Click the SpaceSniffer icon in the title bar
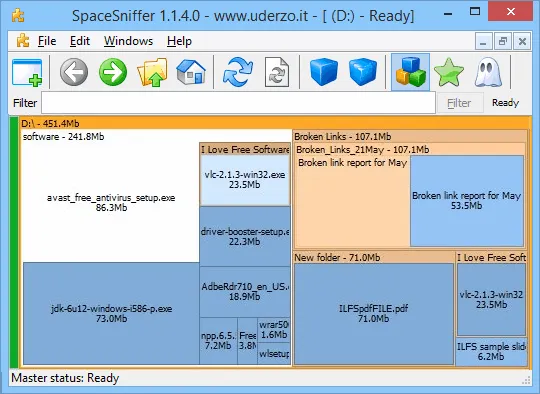This screenshot has width=540, height=394. click(x=18, y=15)
